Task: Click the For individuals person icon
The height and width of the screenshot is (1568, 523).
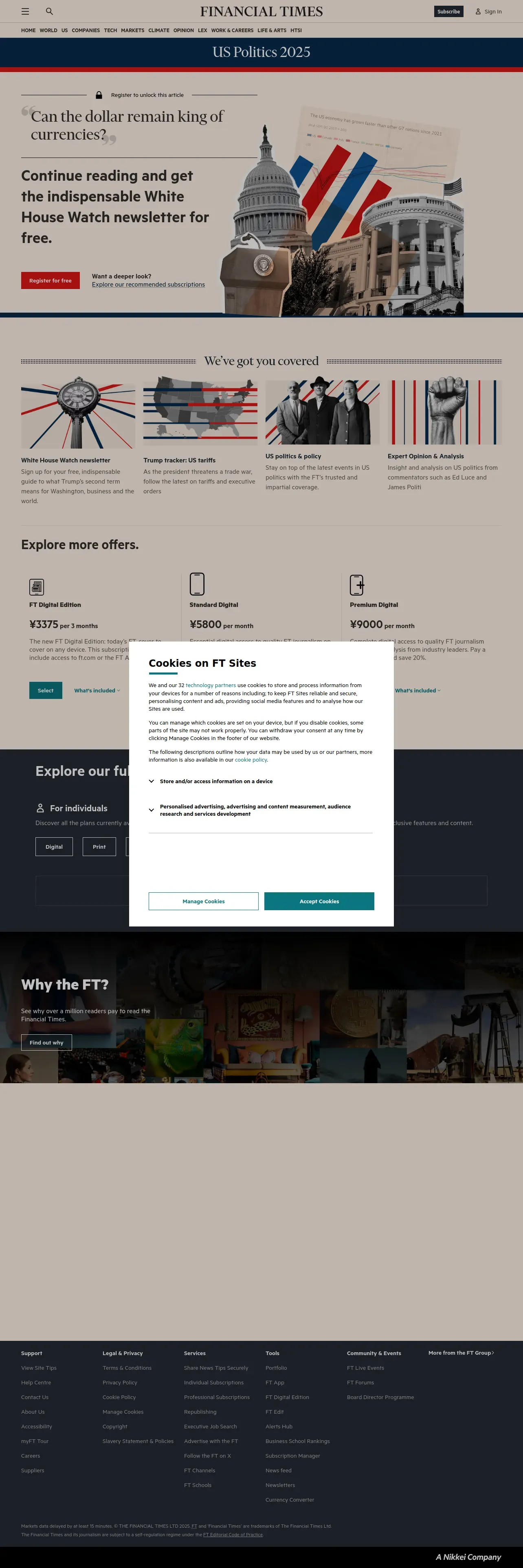Action: tap(40, 808)
